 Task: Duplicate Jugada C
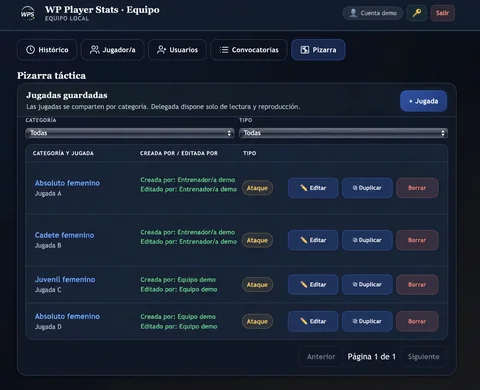click(x=367, y=285)
